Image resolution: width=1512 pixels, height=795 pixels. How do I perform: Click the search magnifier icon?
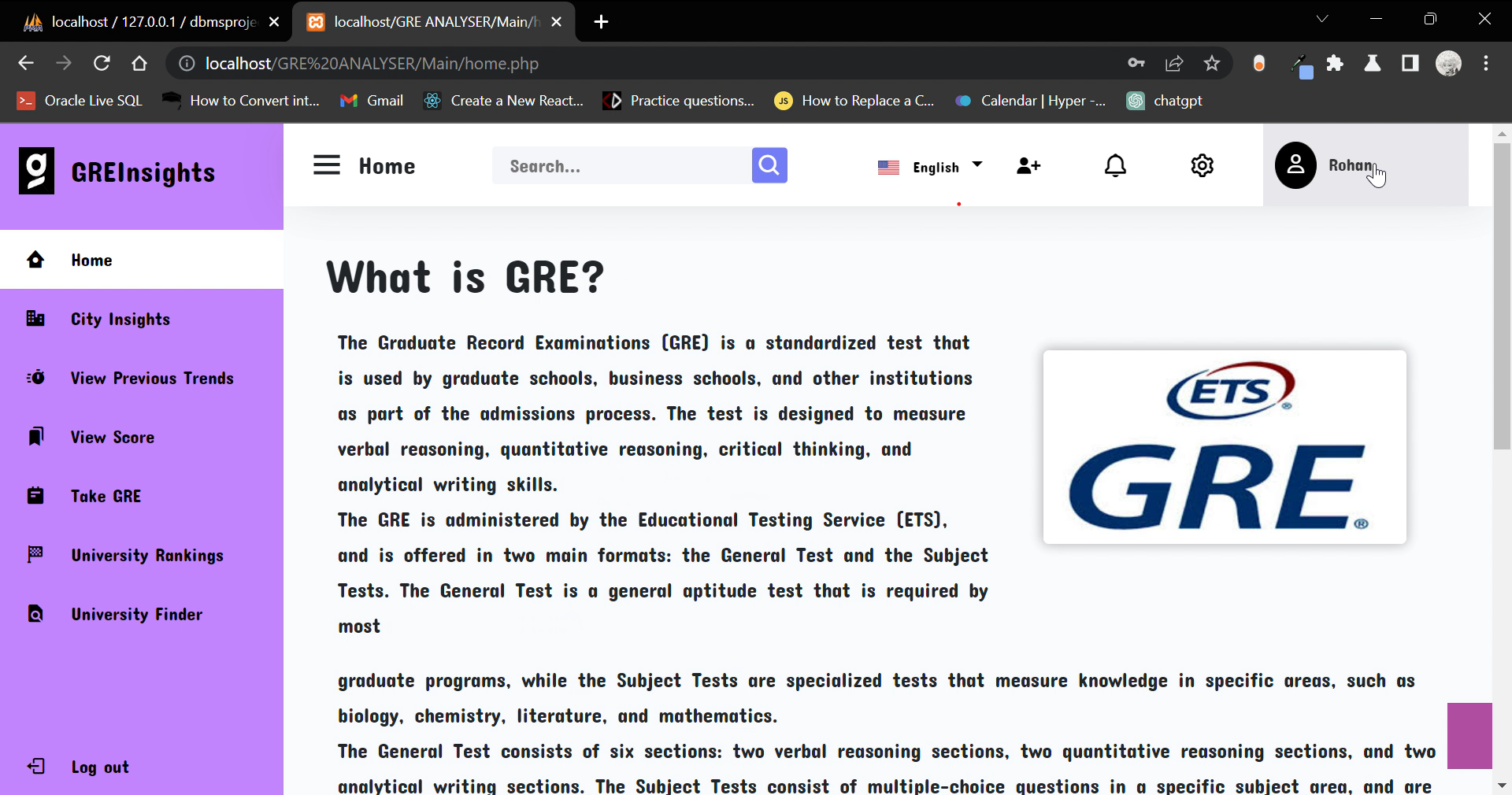coord(769,165)
